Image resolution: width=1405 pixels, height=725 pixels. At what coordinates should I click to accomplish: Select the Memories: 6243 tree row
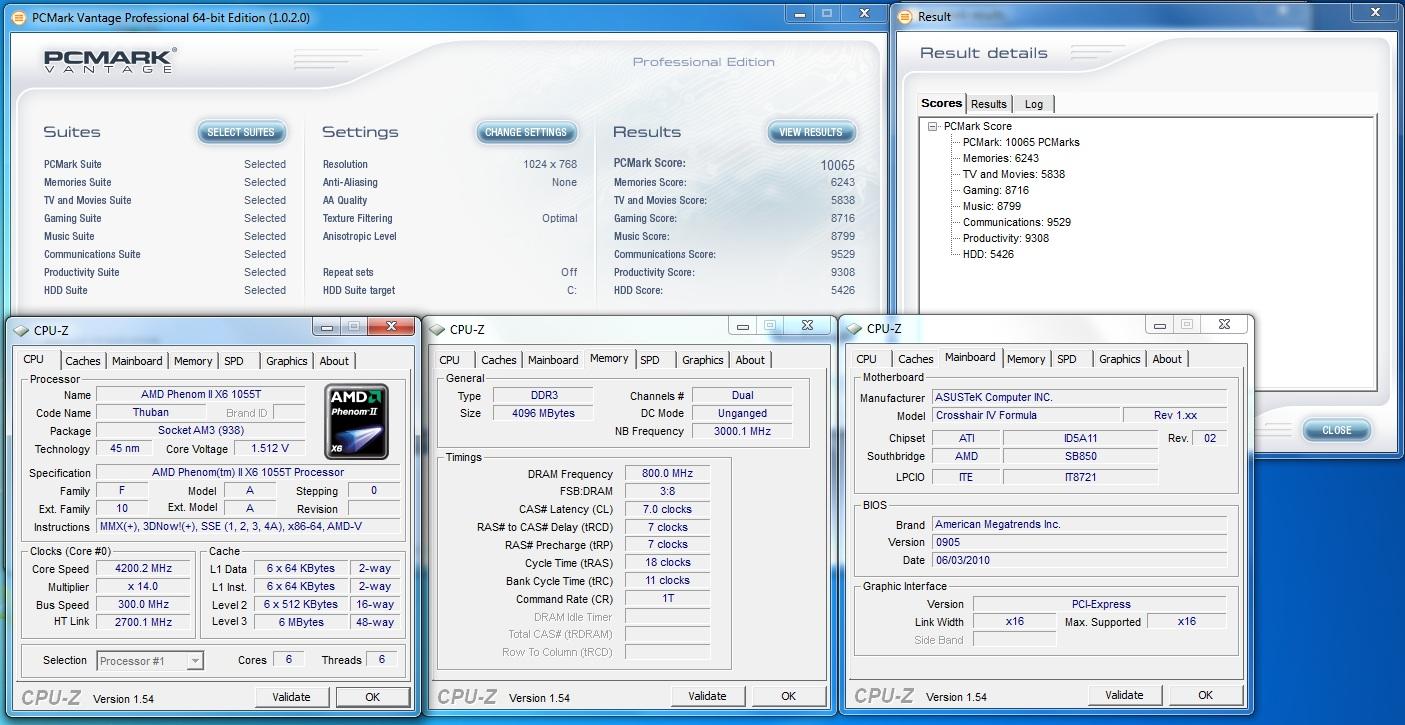[x=1001, y=158]
